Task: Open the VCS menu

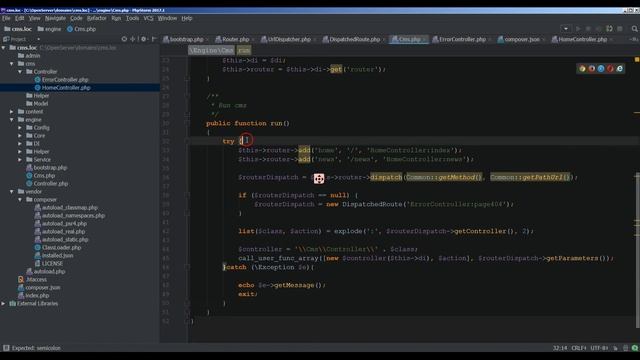Action: pyautogui.click(x=149, y=18)
